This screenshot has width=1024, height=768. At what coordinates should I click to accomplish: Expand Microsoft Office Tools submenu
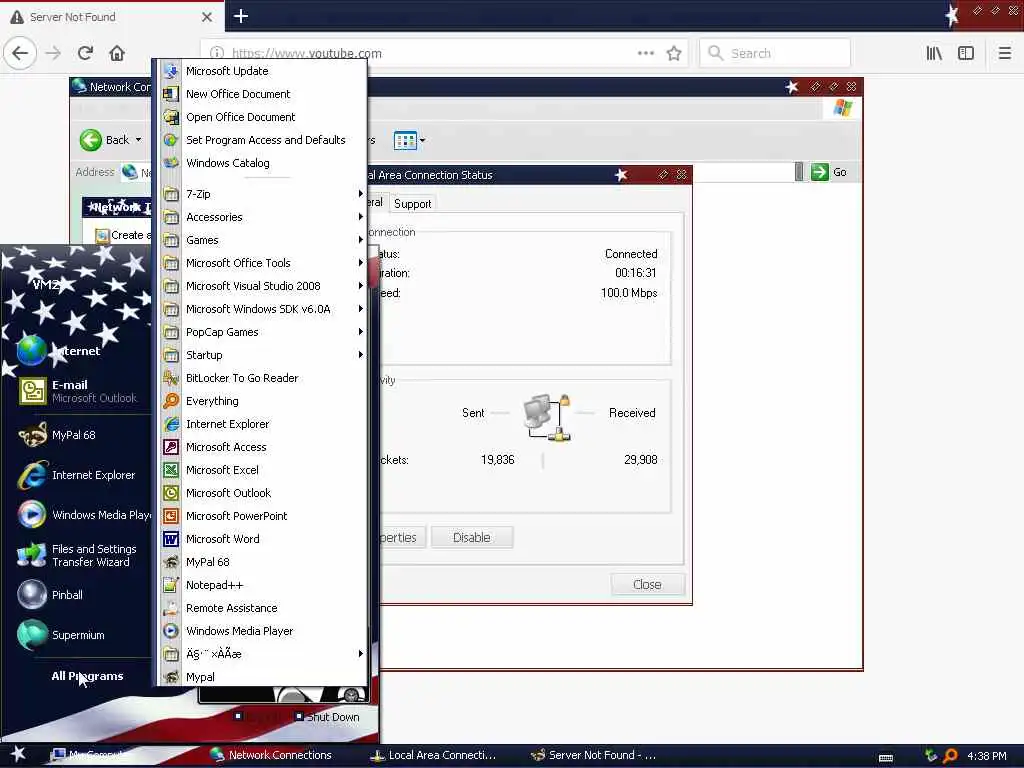click(x=263, y=263)
